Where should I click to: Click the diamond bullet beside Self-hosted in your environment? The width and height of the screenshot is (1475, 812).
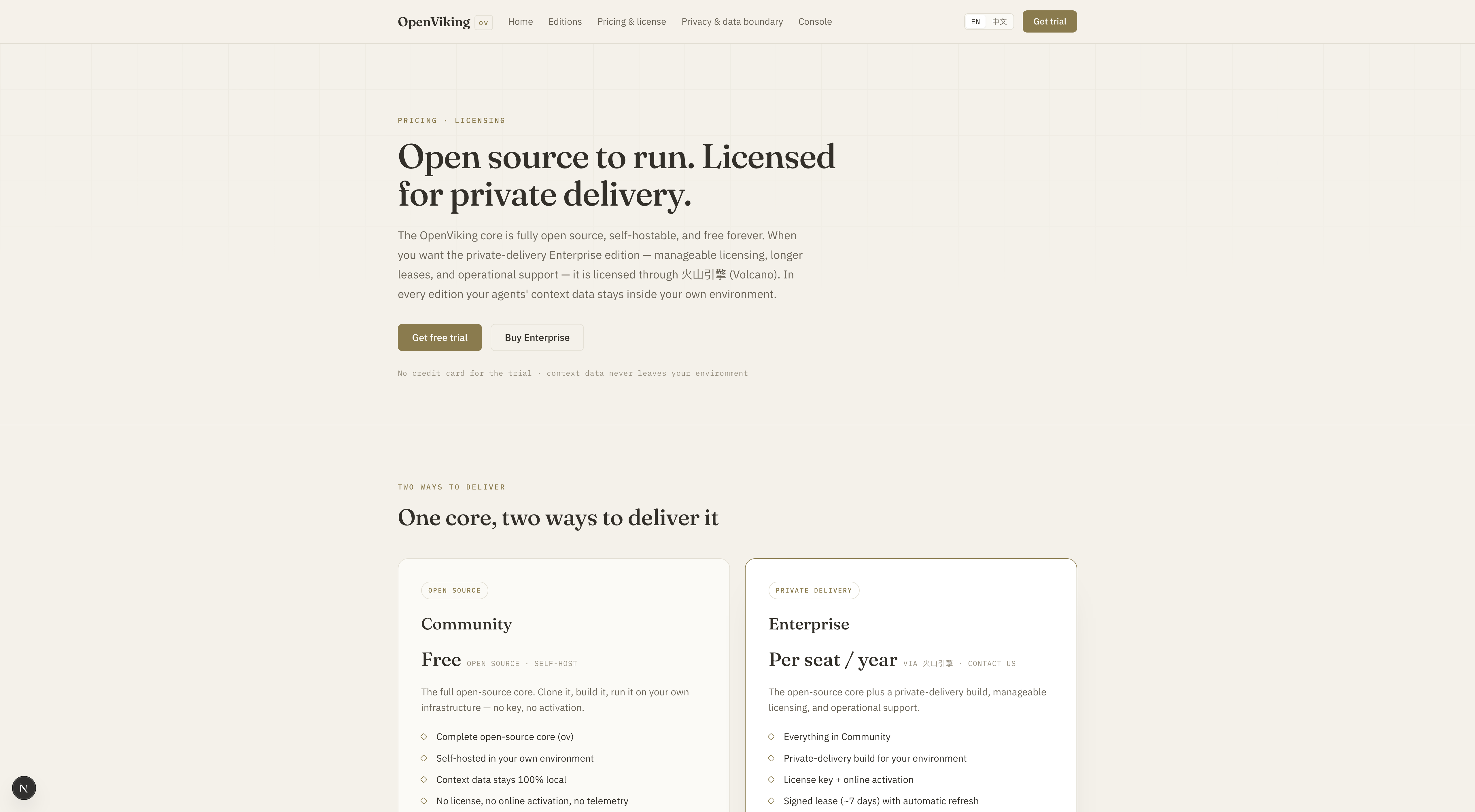(424, 758)
